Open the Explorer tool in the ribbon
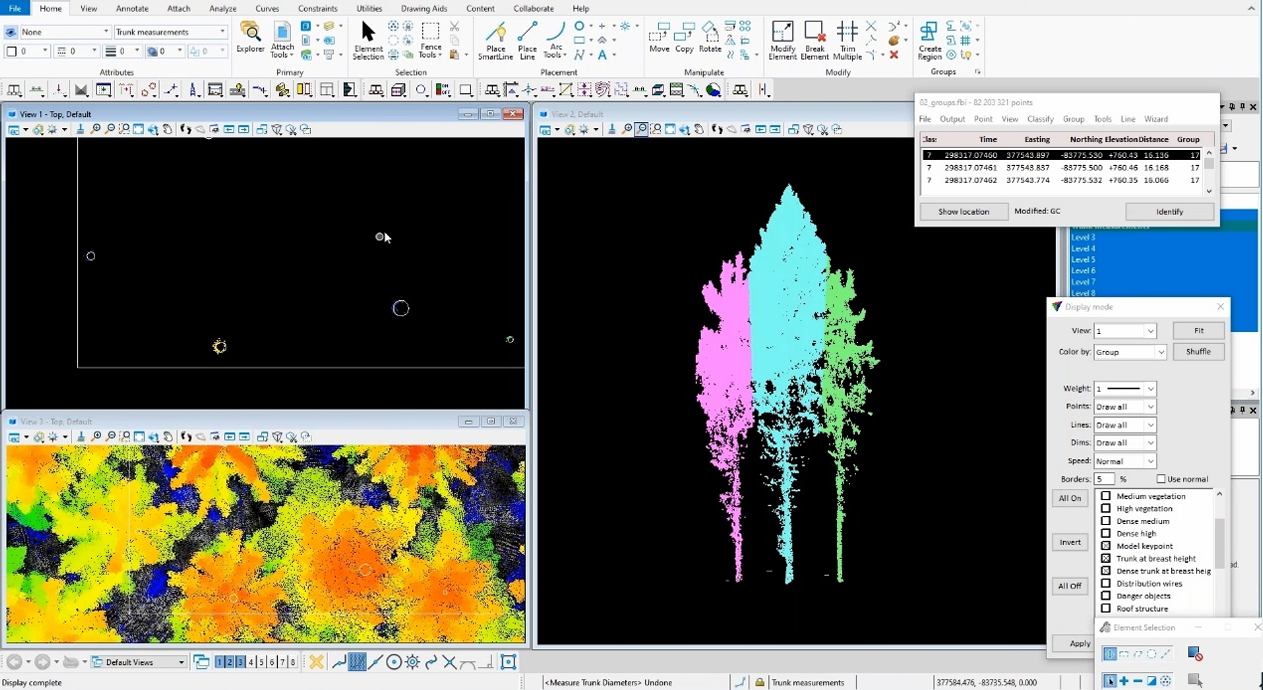 click(x=250, y=38)
